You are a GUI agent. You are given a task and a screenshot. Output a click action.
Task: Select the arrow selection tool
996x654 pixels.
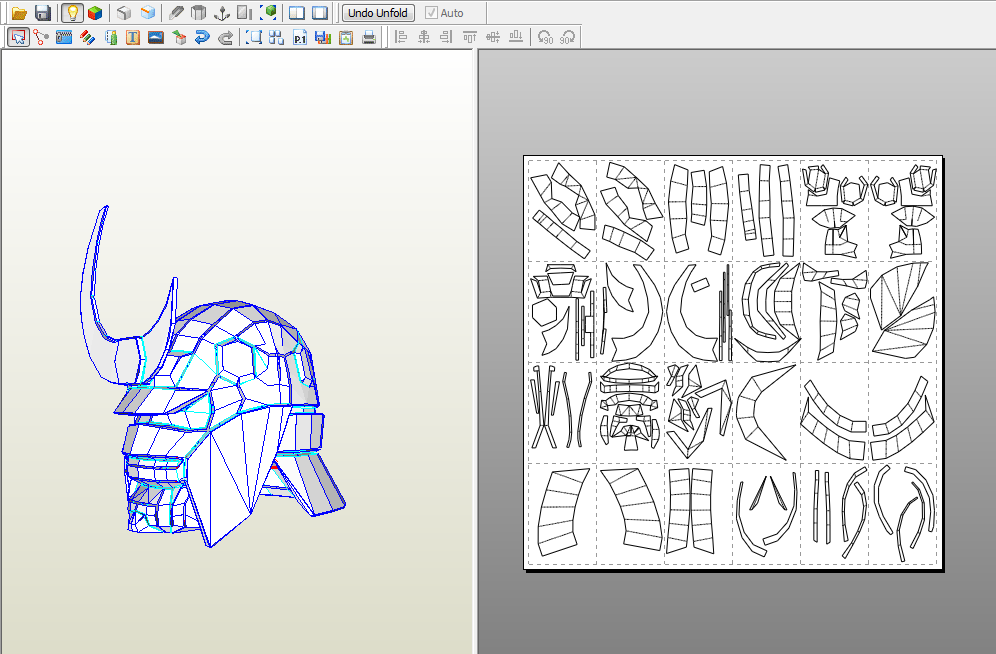(18, 37)
